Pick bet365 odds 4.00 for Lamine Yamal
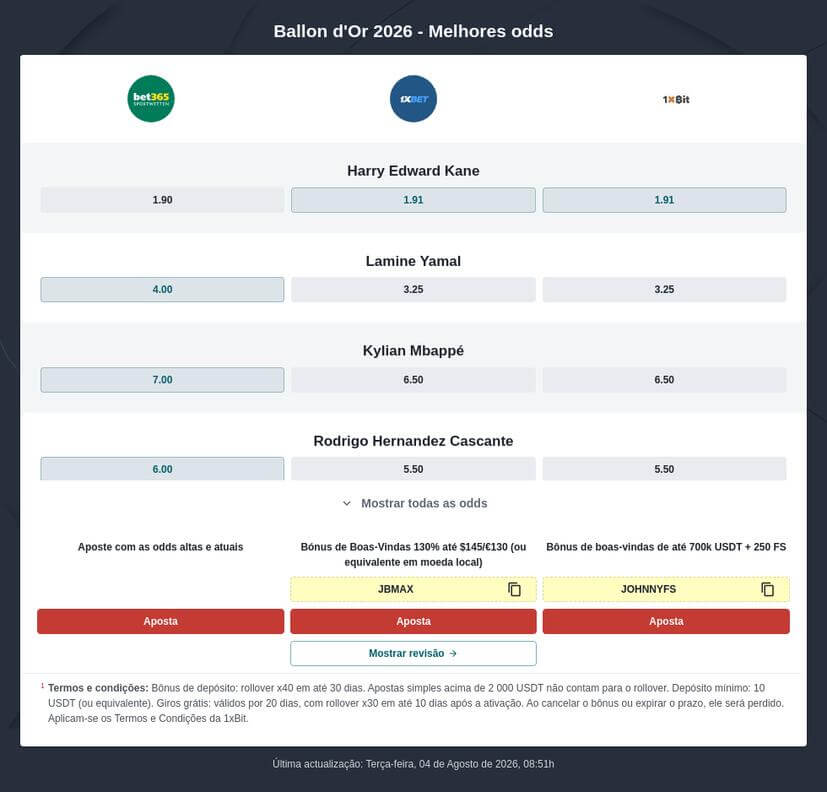Screen dimensions: 827x792 (162, 289)
